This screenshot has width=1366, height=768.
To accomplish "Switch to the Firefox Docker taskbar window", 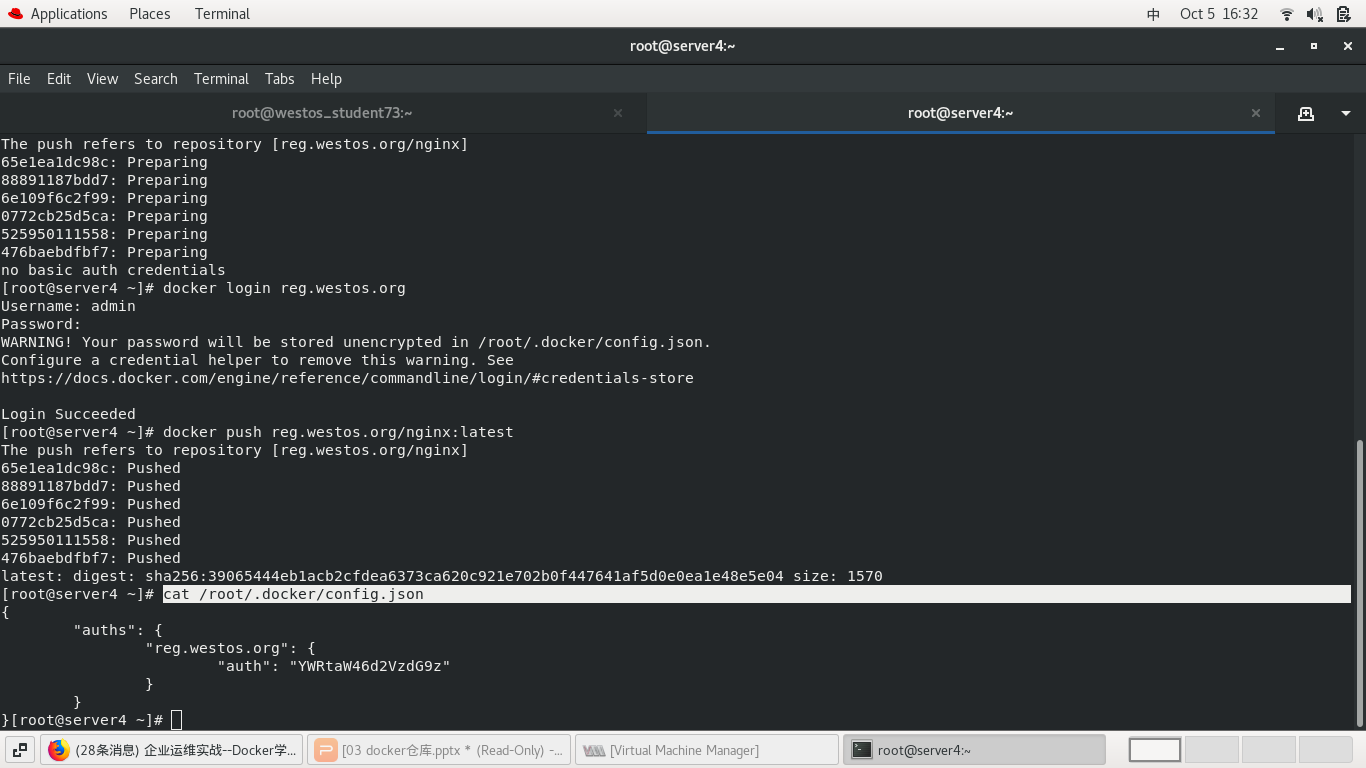I will point(171,750).
